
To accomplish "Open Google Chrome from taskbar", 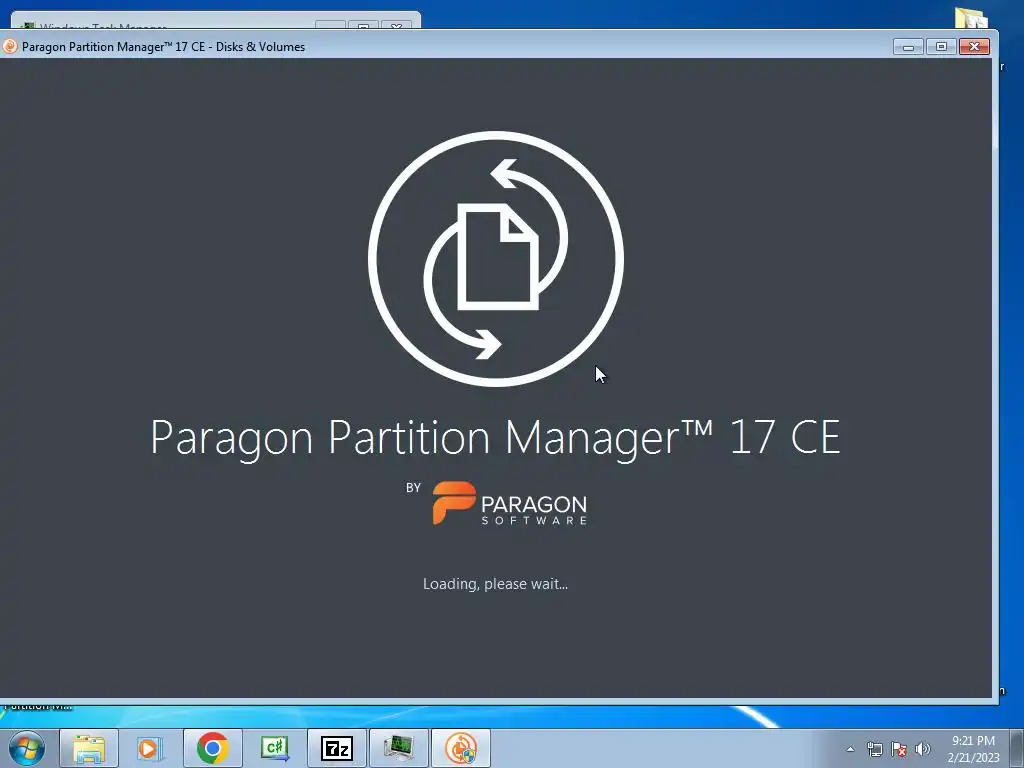I will (212, 748).
